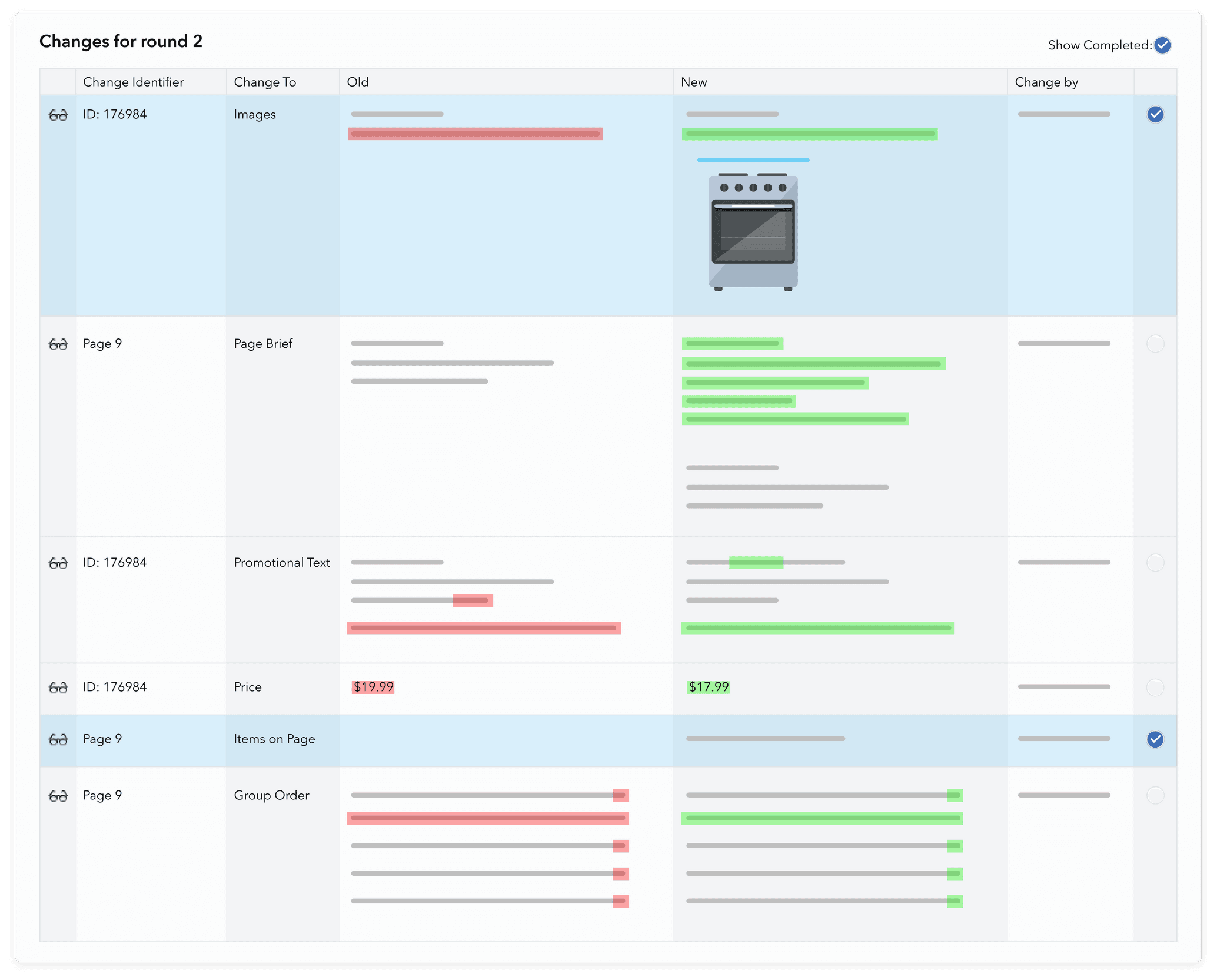Select the old price value $19.99

point(373,687)
